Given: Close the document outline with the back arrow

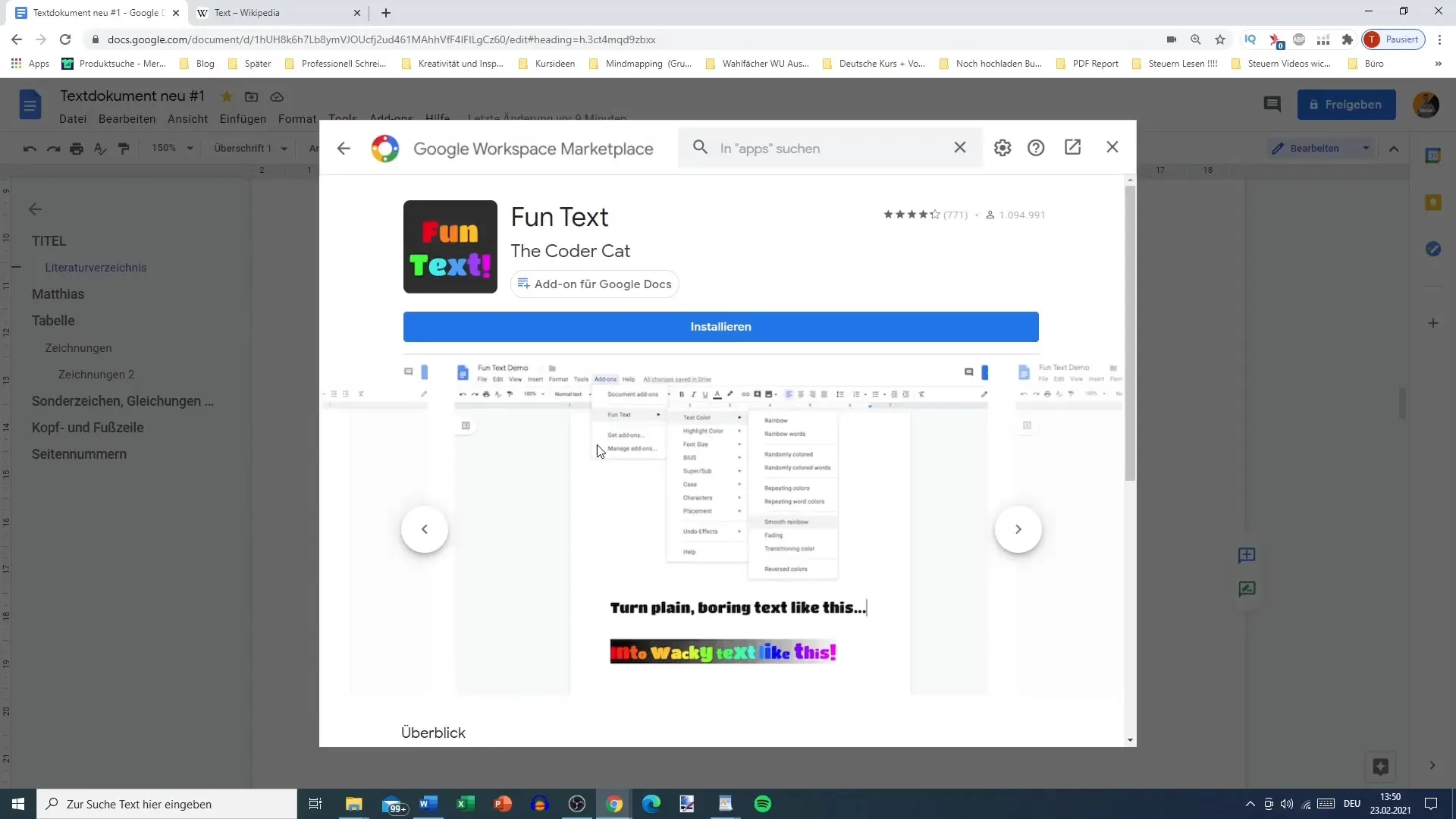Looking at the screenshot, I should pyautogui.click(x=35, y=209).
